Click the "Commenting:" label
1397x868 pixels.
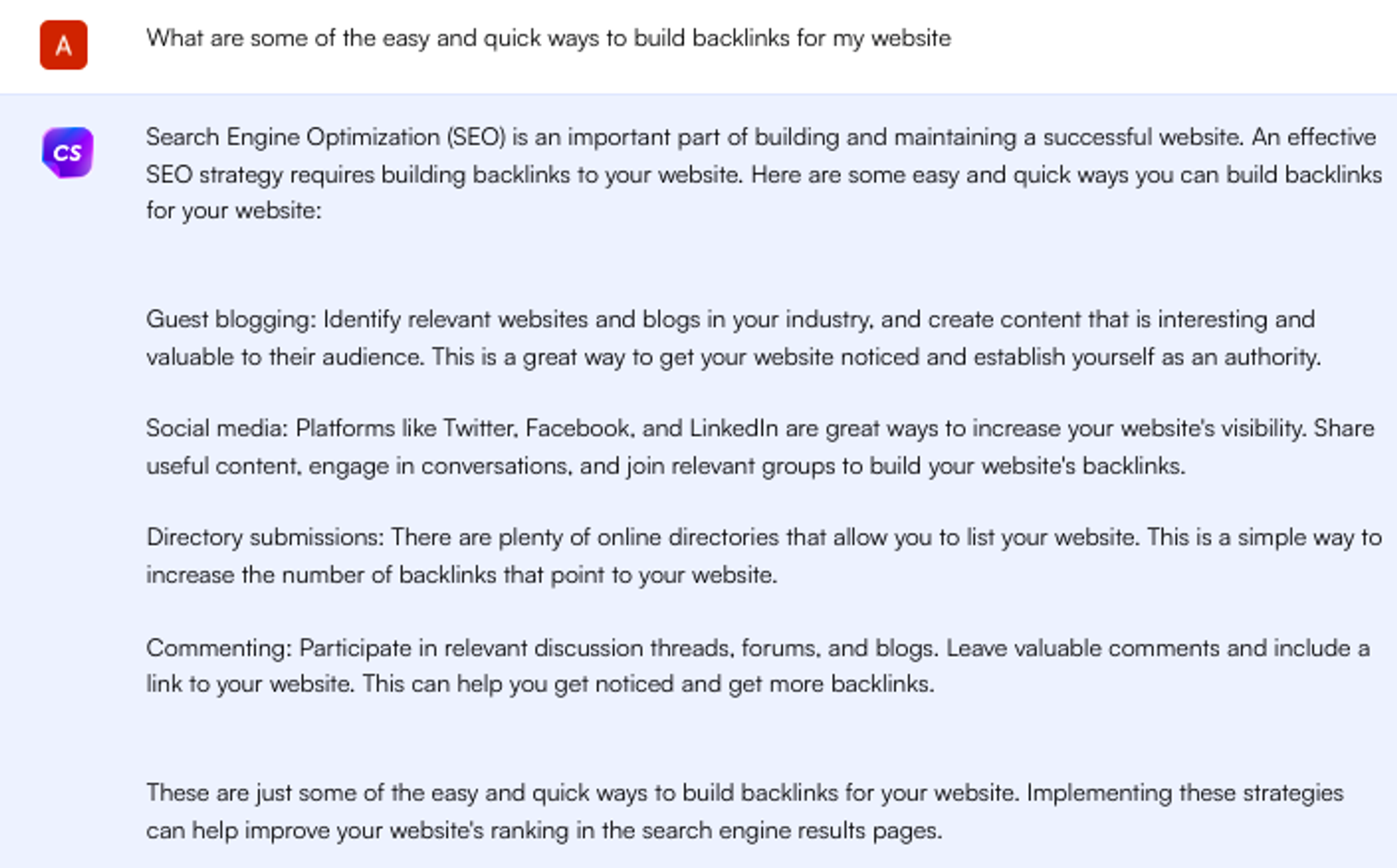coord(219,648)
